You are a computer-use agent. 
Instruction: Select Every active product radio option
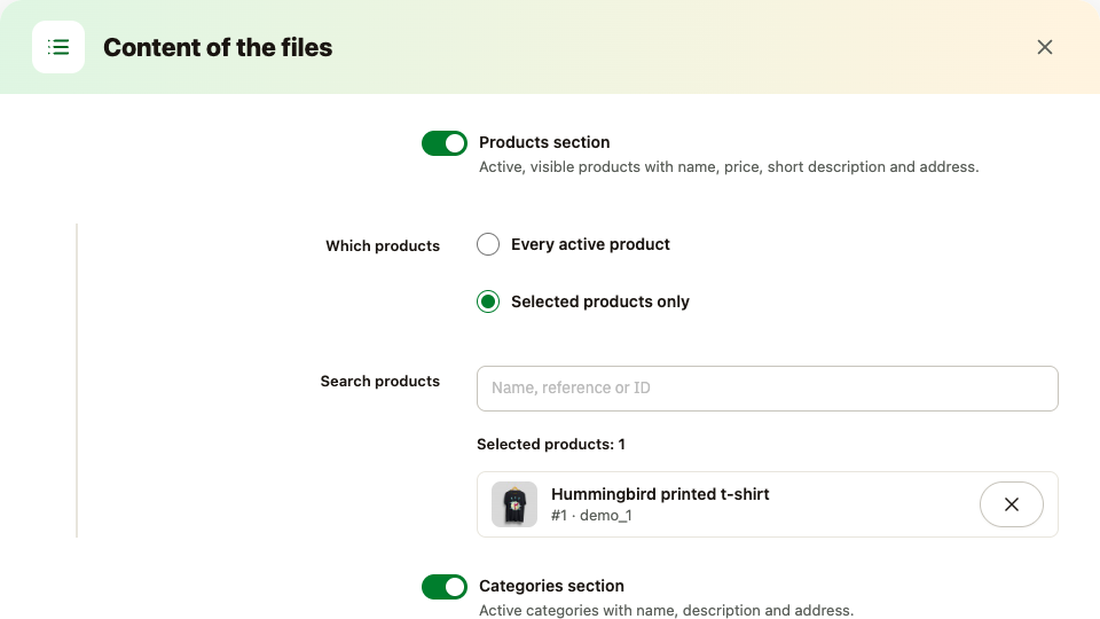[x=488, y=244]
